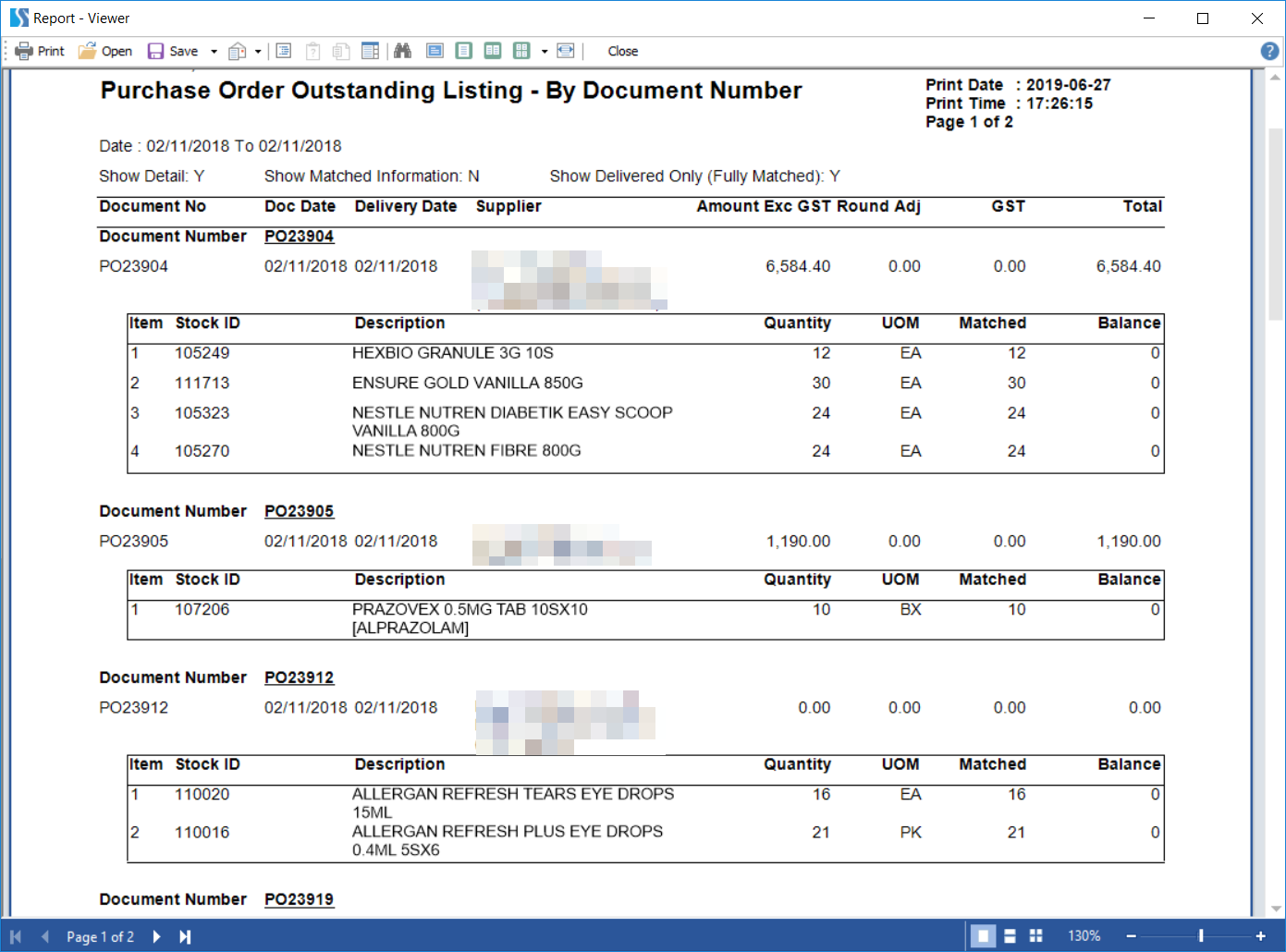Expand the Save dropdown arrow
The image size is (1286, 952).
pyautogui.click(x=214, y=52)
